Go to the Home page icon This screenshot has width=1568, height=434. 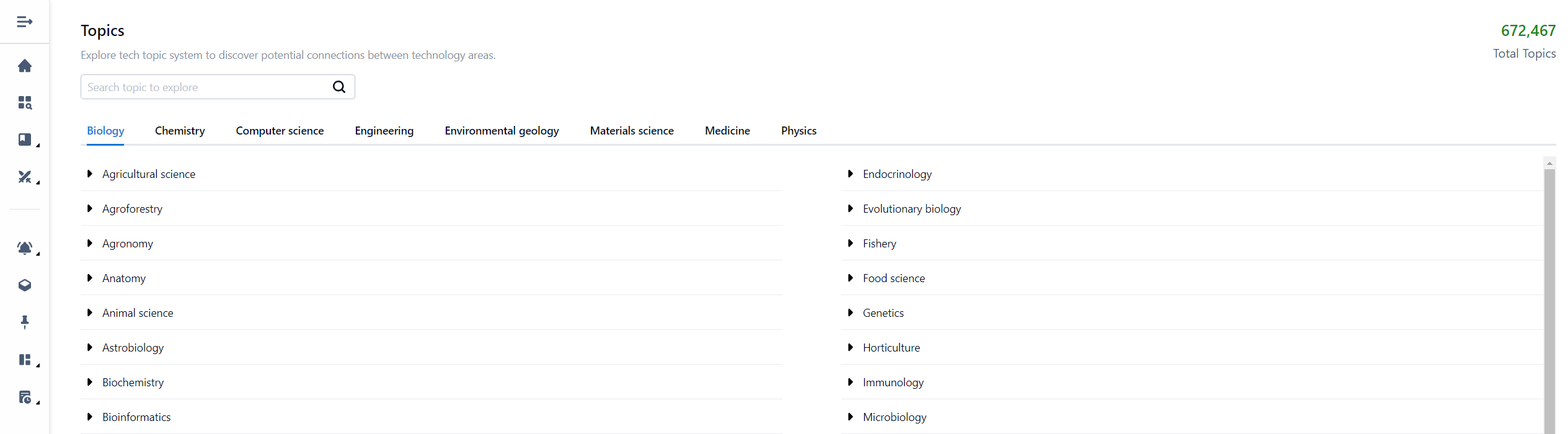[24, 66]
